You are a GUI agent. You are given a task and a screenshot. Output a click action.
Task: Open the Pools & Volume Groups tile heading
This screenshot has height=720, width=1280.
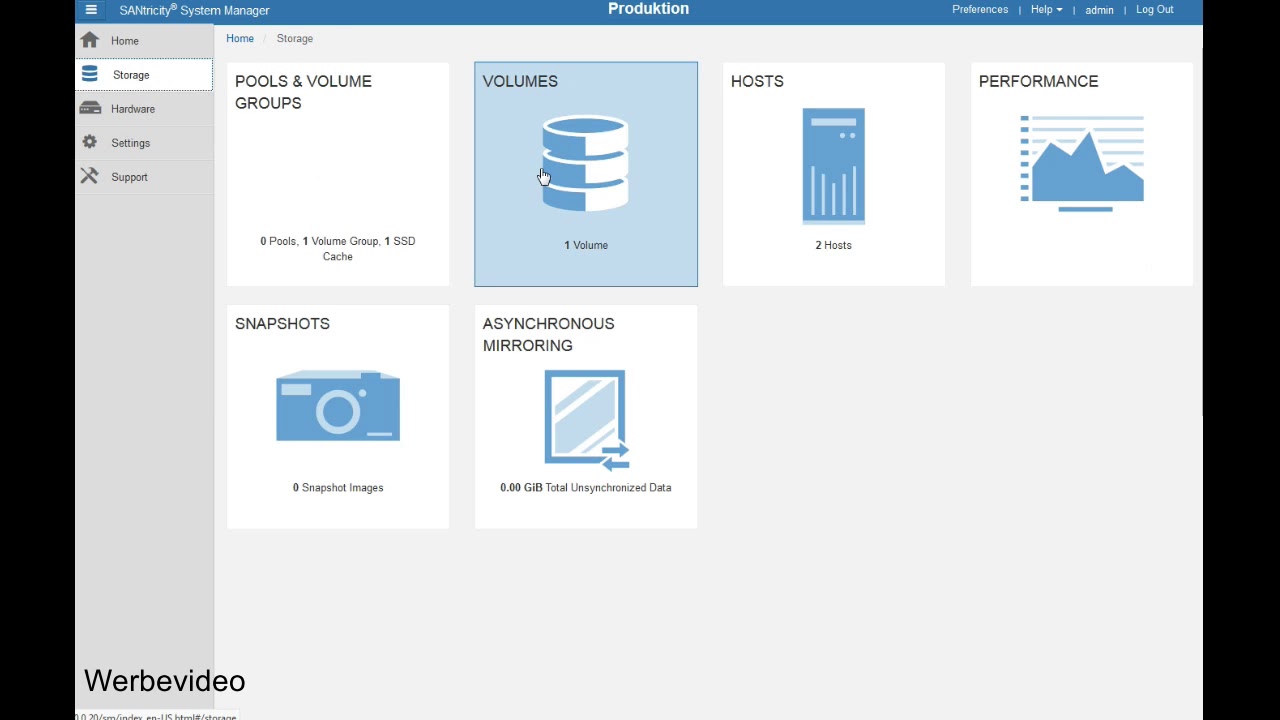point(303,92)
